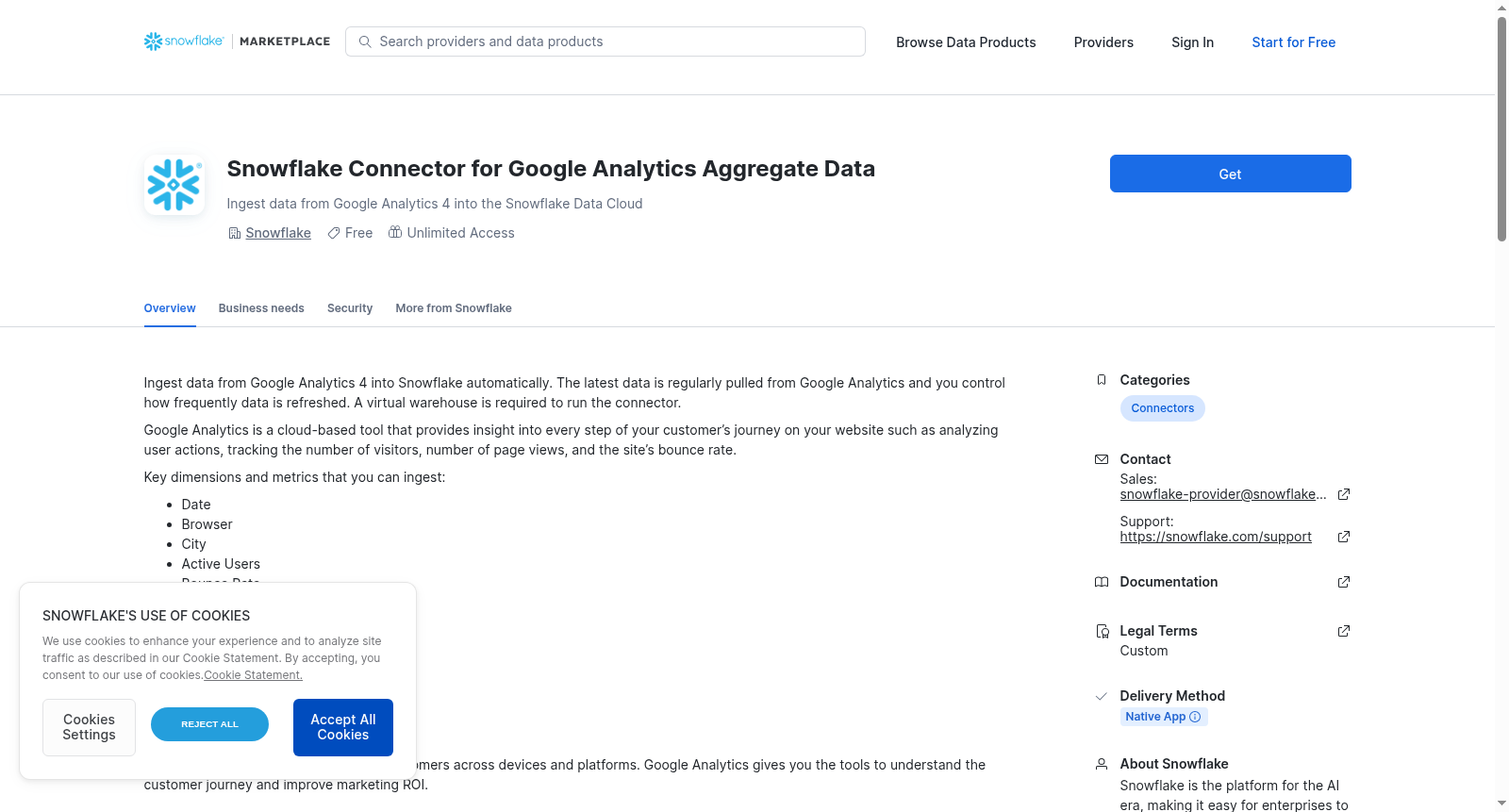
Task: Click the Snowflake connector app icon
Action: click(174, 185)
